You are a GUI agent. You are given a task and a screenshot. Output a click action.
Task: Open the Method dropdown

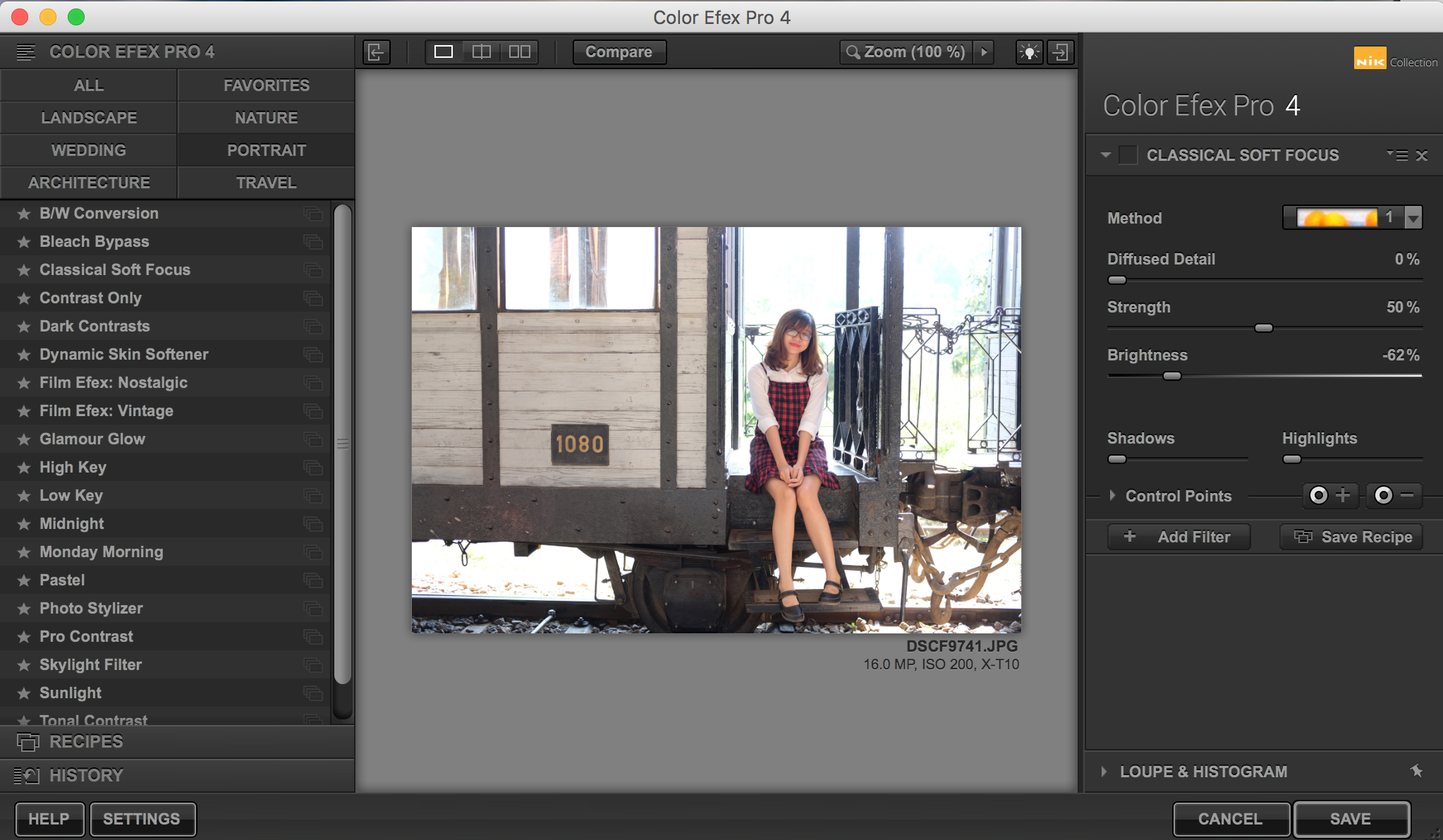pyautogui.click(x=1413, y=218)
